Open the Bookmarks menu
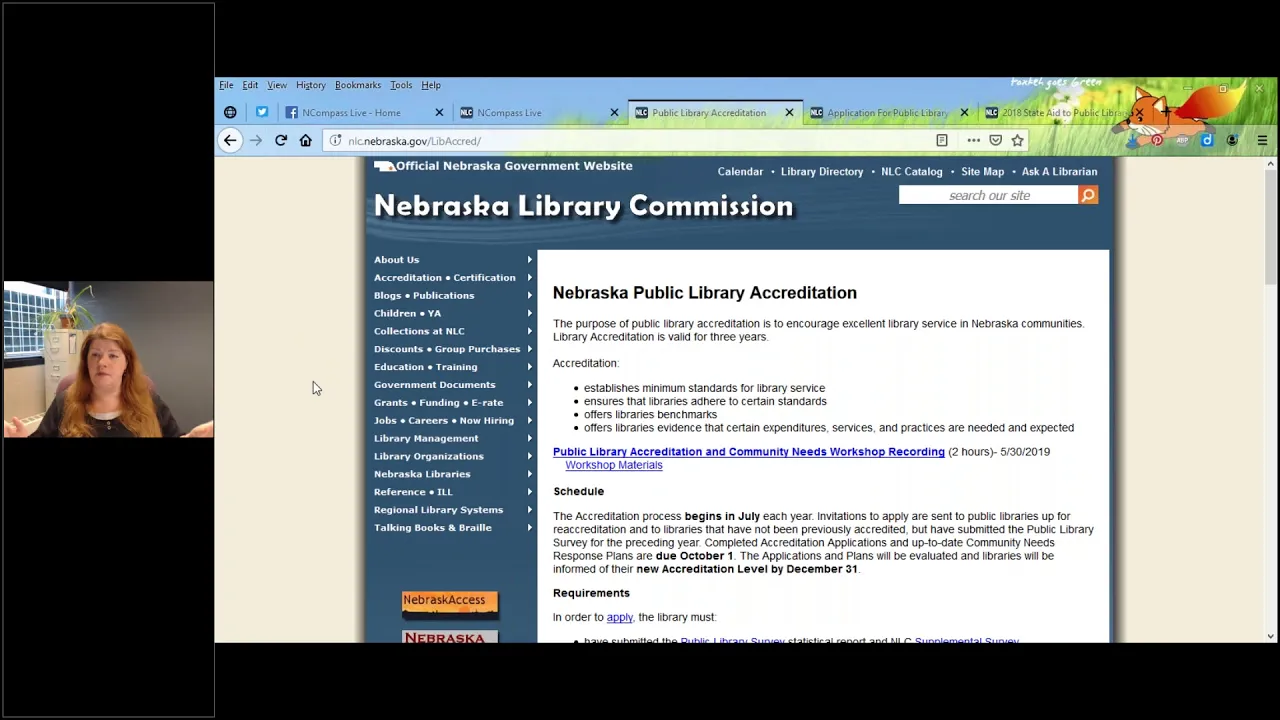This screenshot has height=720, width=1280. (358, 85)
